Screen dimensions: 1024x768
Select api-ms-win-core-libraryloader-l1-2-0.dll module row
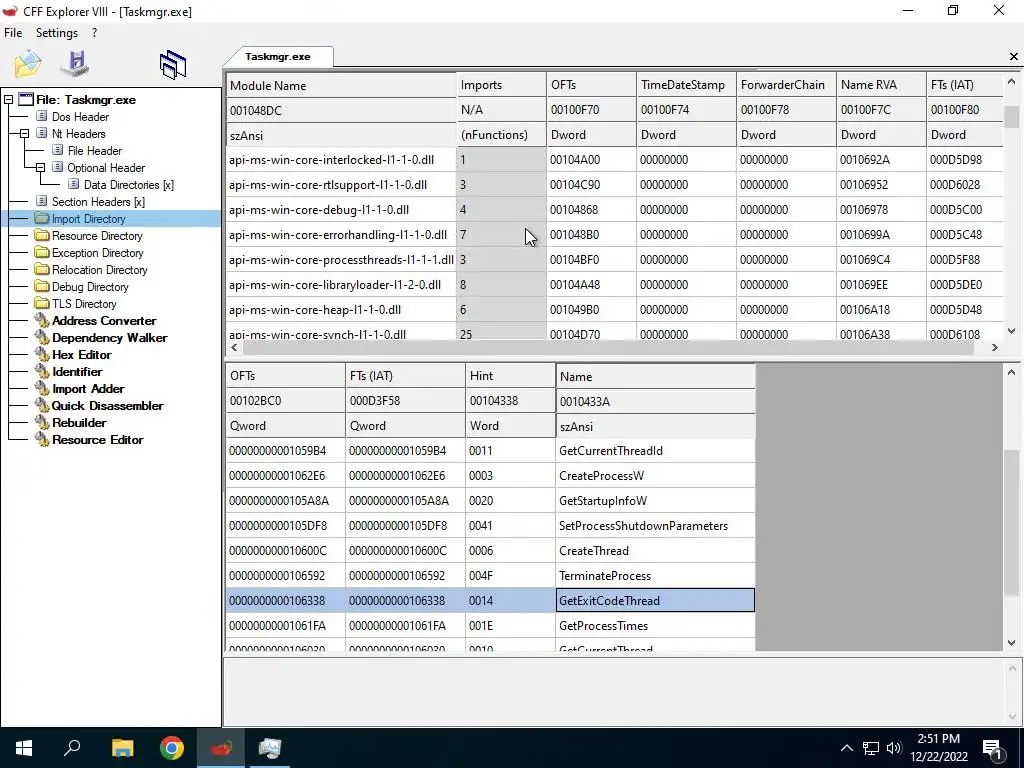(x=614, y=285)
